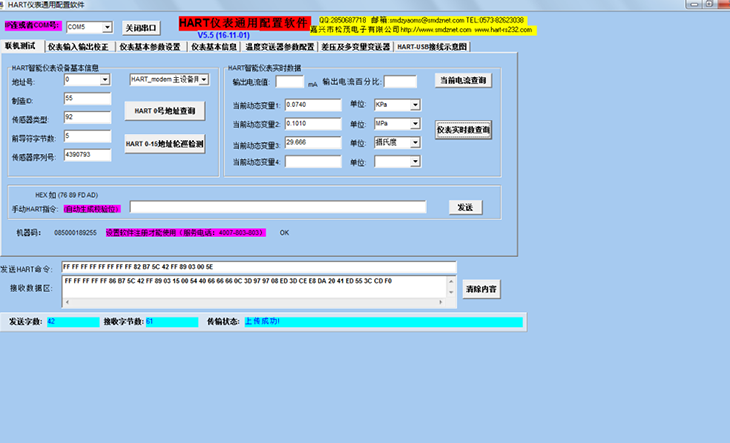Click the 手动HART指令 text input box
730x443 pixels.
pyautogui.click(x=278, y=207)
